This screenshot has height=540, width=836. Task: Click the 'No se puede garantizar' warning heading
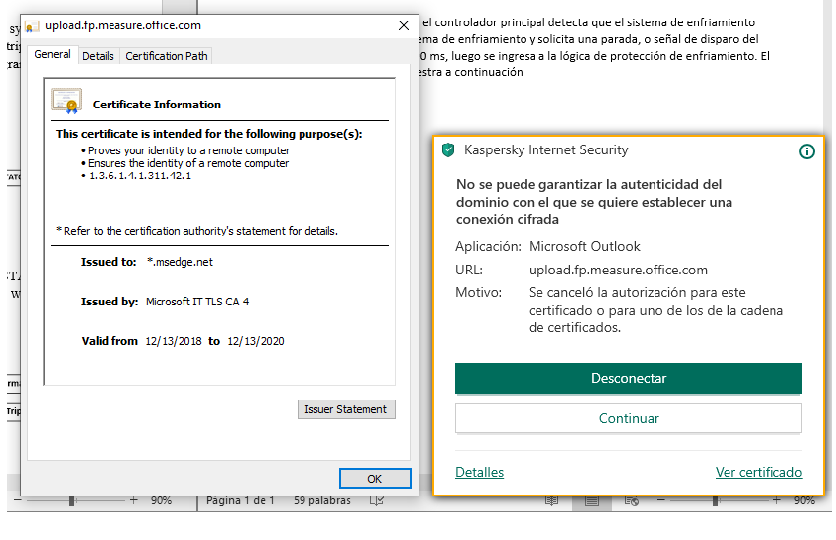pyautogui.click(x=593, y=202)
